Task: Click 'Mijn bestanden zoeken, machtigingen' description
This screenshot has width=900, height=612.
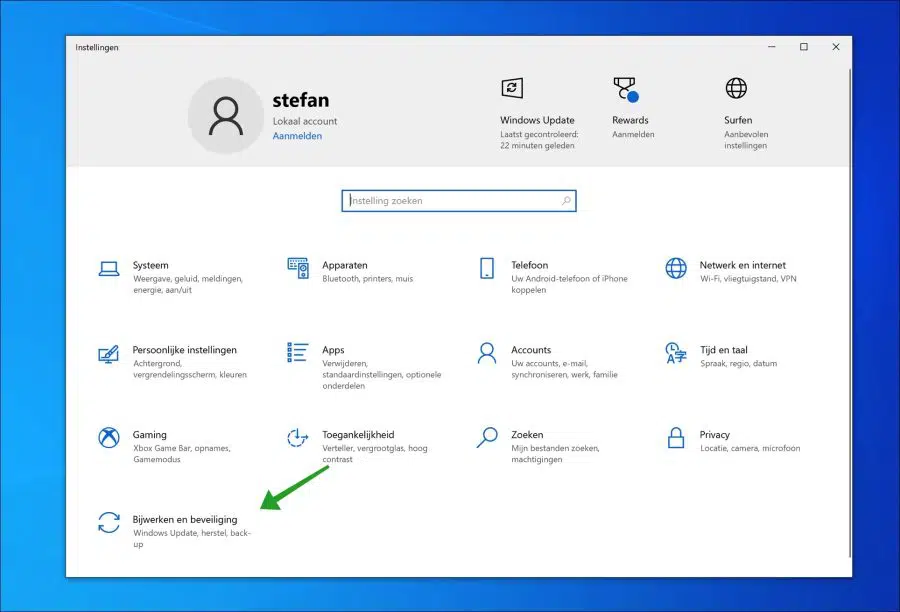Action: pos(555,454)
